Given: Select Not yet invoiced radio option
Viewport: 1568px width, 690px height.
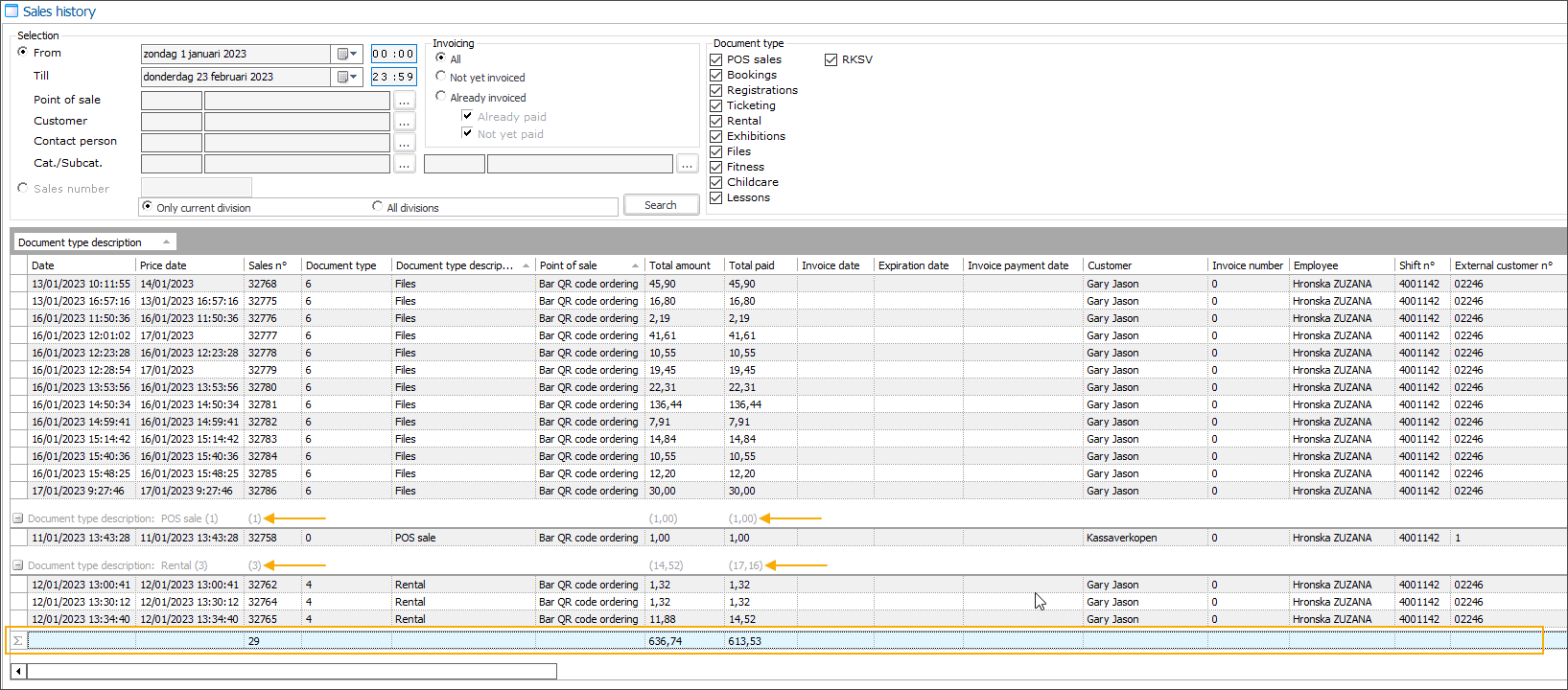Looking at the screenshot, I should (x=441, y=76).
